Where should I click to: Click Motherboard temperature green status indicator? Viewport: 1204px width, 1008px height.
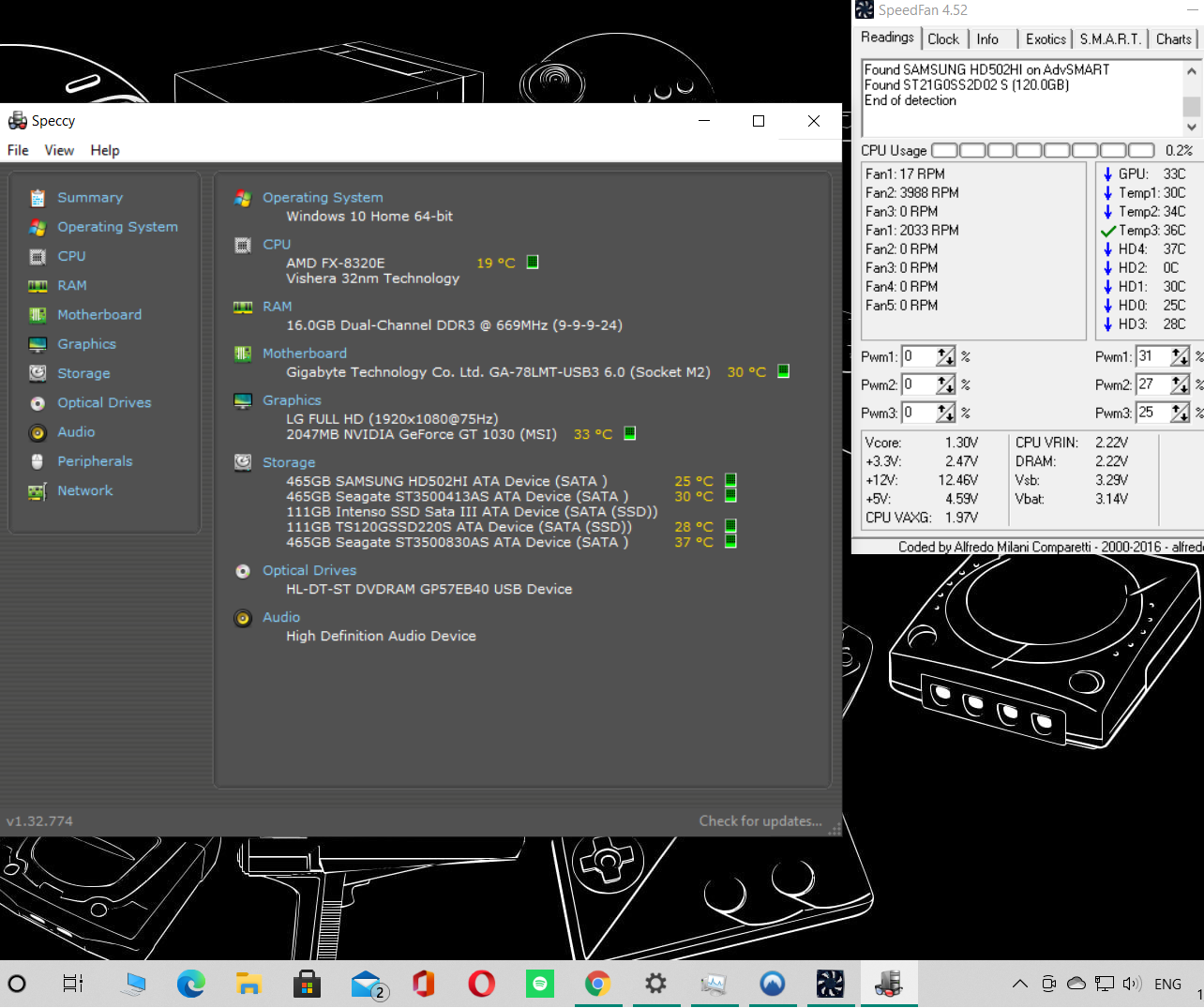[x=784, y=371]
